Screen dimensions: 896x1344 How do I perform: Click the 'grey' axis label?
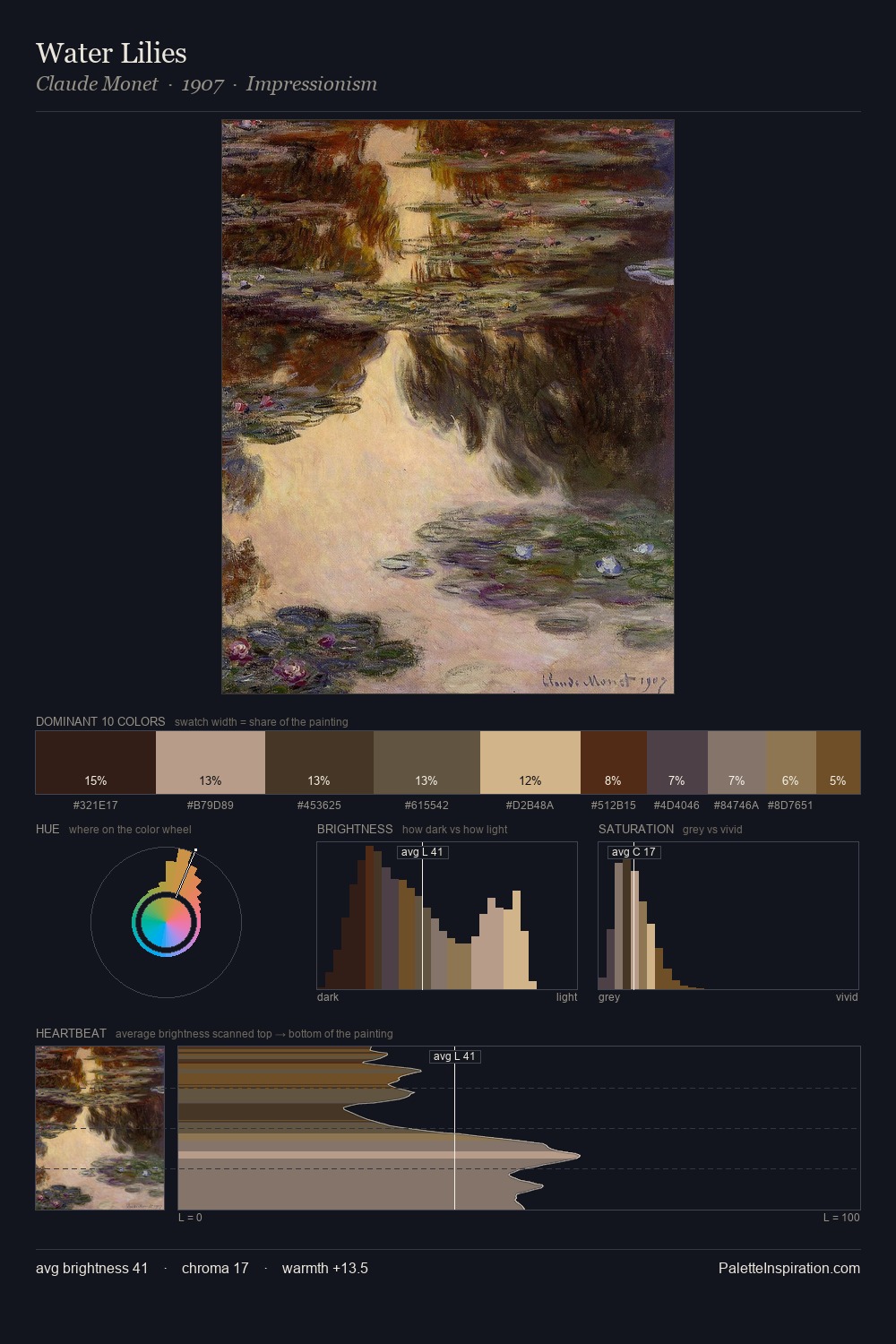[609, 997]
